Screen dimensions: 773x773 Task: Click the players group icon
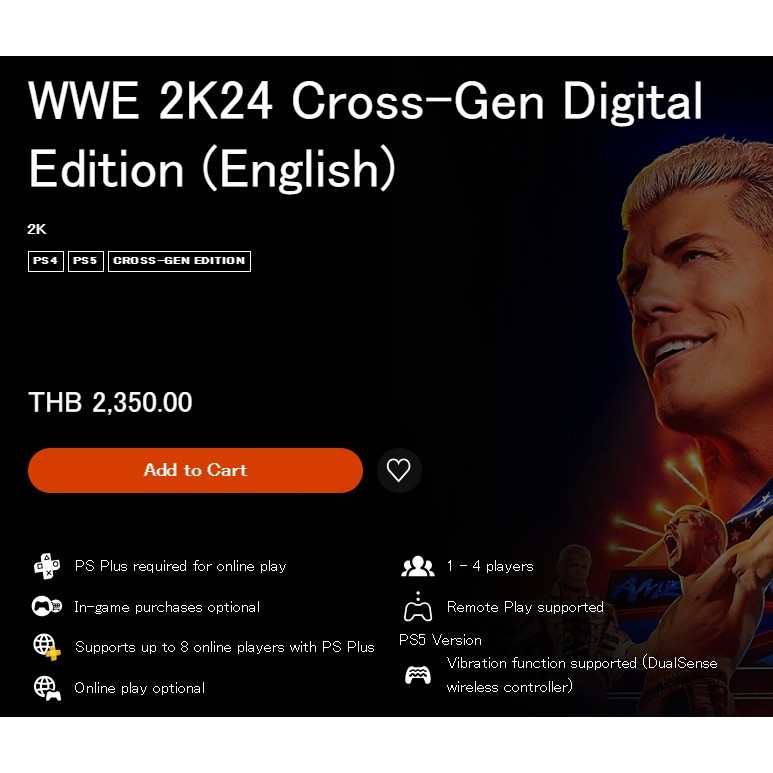pos(418,566)
